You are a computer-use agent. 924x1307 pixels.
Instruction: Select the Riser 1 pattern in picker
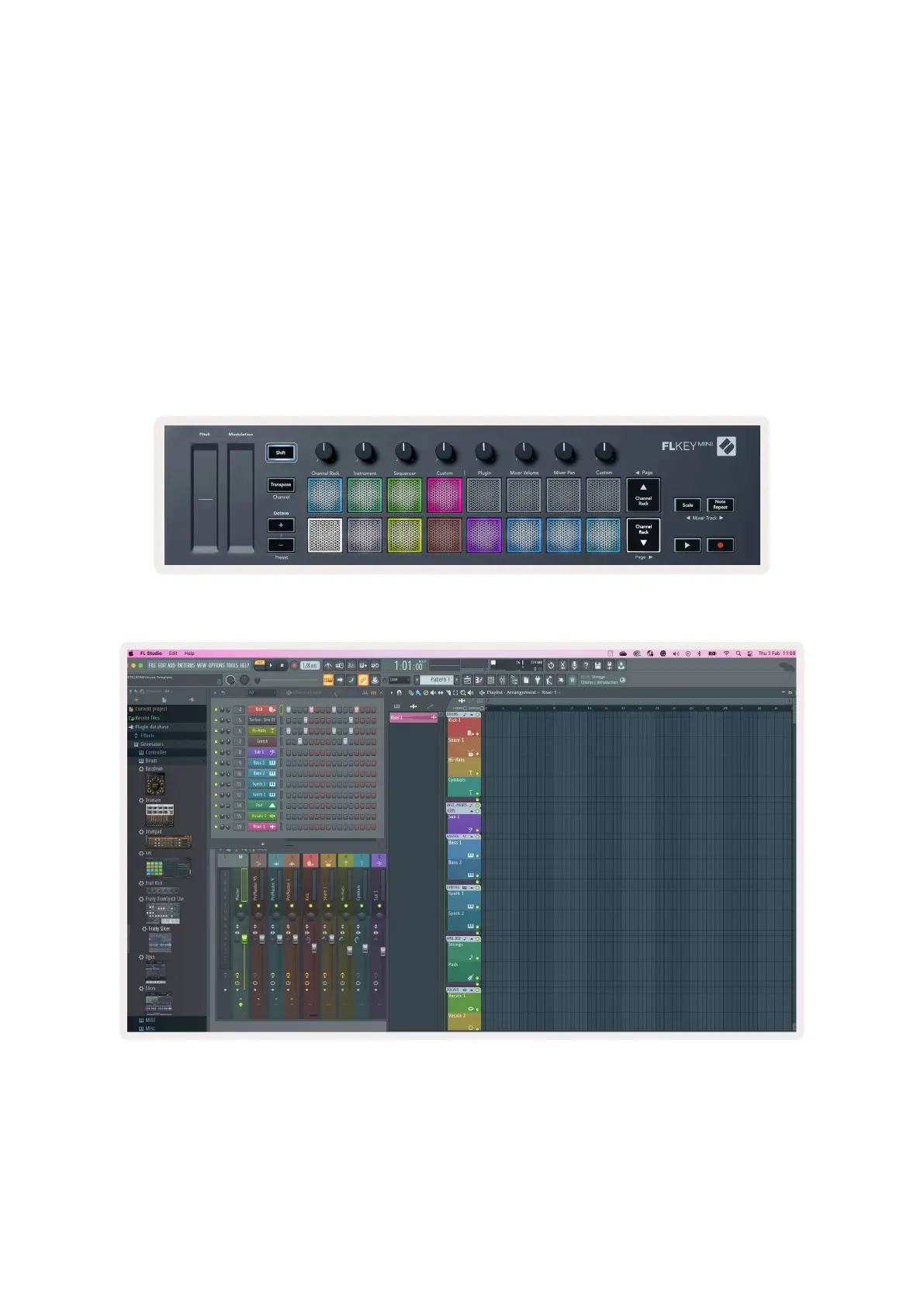(413, 717)
